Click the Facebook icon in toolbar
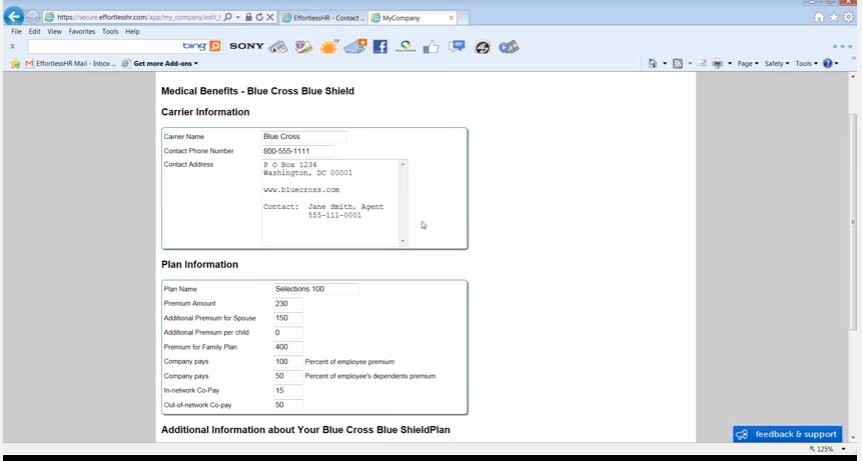 pyautogui.click(x=380, y=46)
